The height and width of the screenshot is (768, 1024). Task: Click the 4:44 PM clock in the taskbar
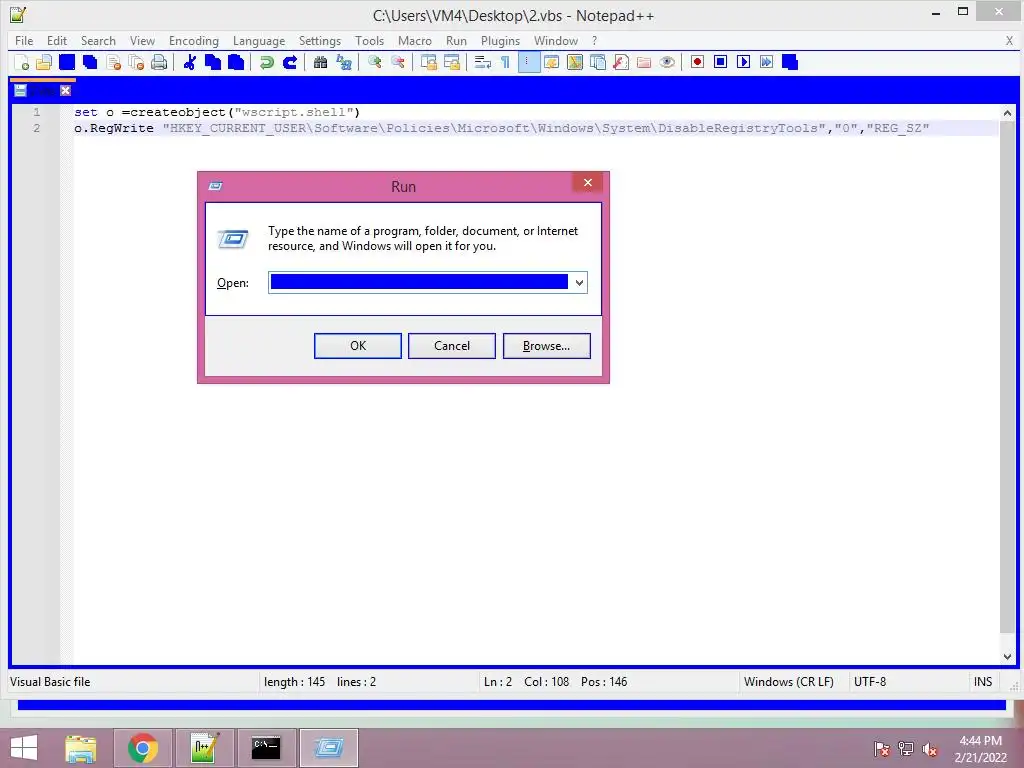point(980,741)
